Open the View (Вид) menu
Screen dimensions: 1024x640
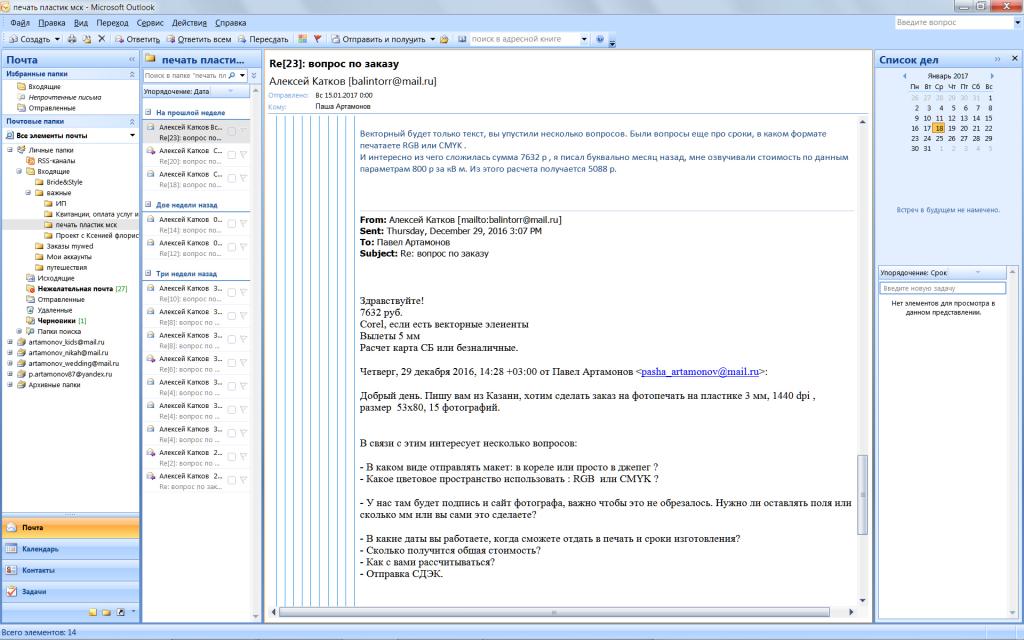click(x=81, y=23)
